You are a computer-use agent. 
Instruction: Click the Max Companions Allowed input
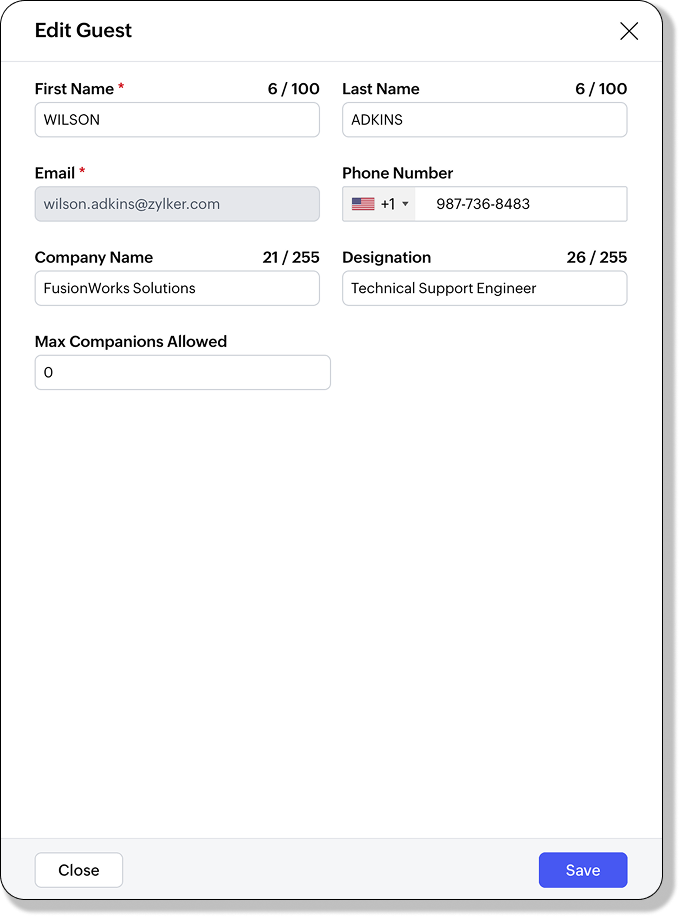click(x=182, y=372)
